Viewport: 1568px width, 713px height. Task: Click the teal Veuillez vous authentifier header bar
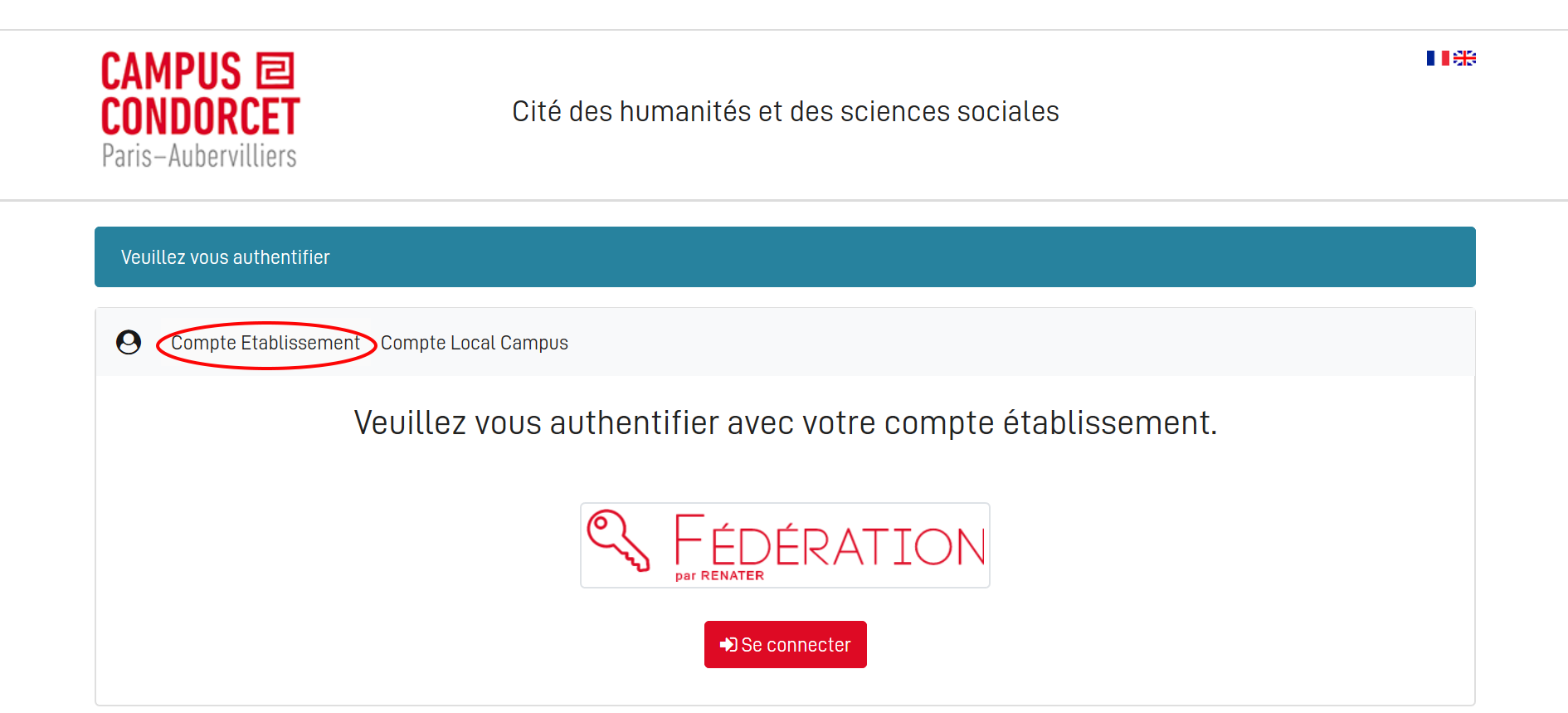point(785,257)
